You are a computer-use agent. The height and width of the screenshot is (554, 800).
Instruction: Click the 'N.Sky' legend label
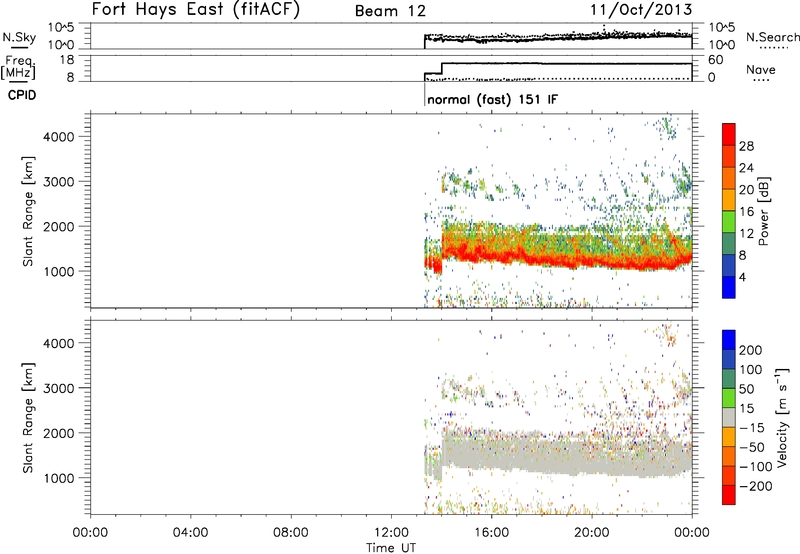(19, 37)
